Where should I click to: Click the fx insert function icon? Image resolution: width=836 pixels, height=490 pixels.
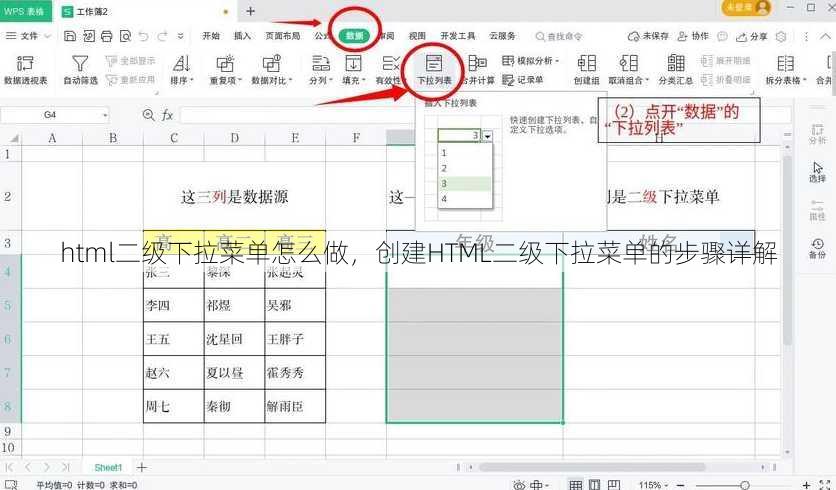click(x=167, y=115)
